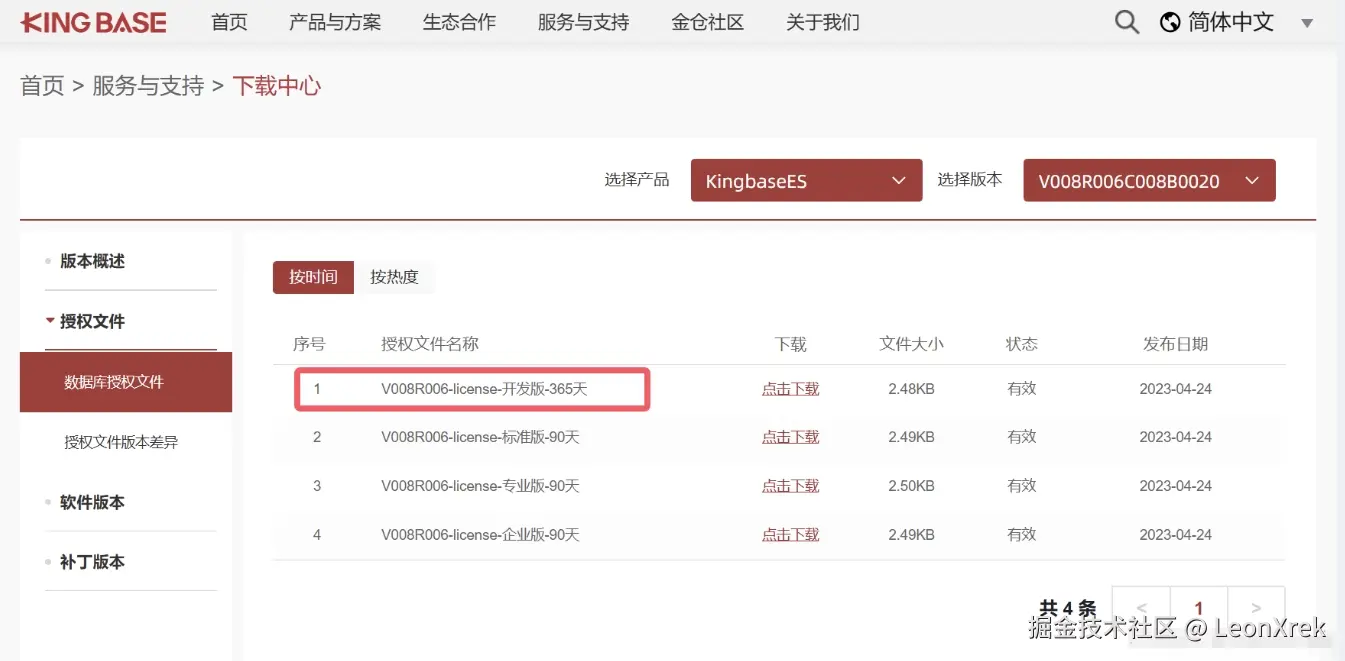This screenshot has height=661, width=1345.
Task: Click the previous page arrow
Action: (1140, 607)
